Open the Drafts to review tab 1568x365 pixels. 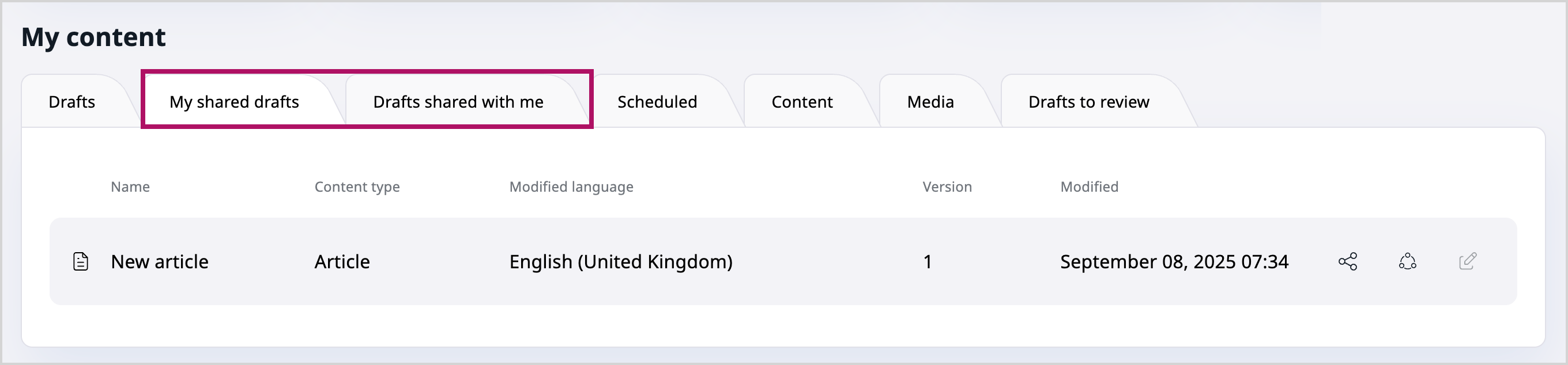[1088, 101]
